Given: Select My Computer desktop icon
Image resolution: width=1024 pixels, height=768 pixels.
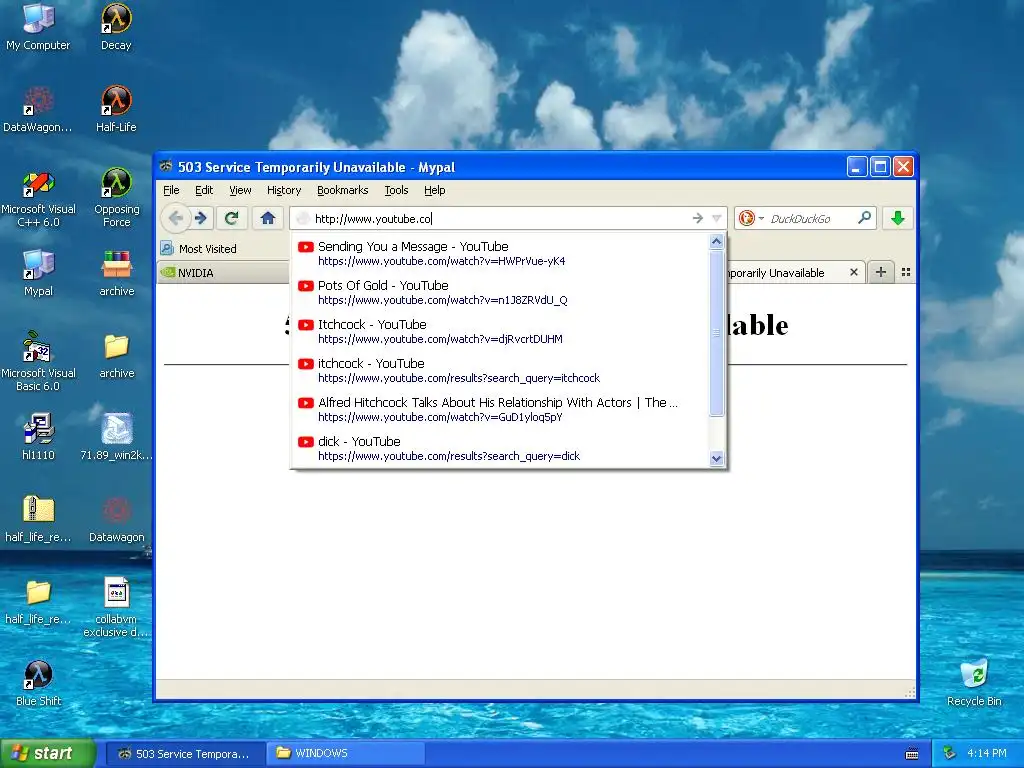Looking at the screenshot, I should pyautogui.click(x=38, y=27).
